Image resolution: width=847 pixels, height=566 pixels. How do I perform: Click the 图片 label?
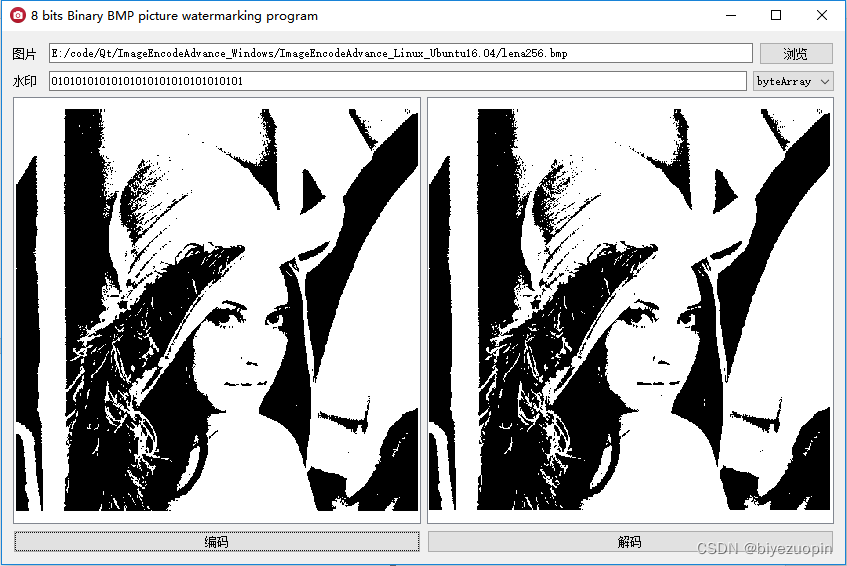click(x=24, y=53)
